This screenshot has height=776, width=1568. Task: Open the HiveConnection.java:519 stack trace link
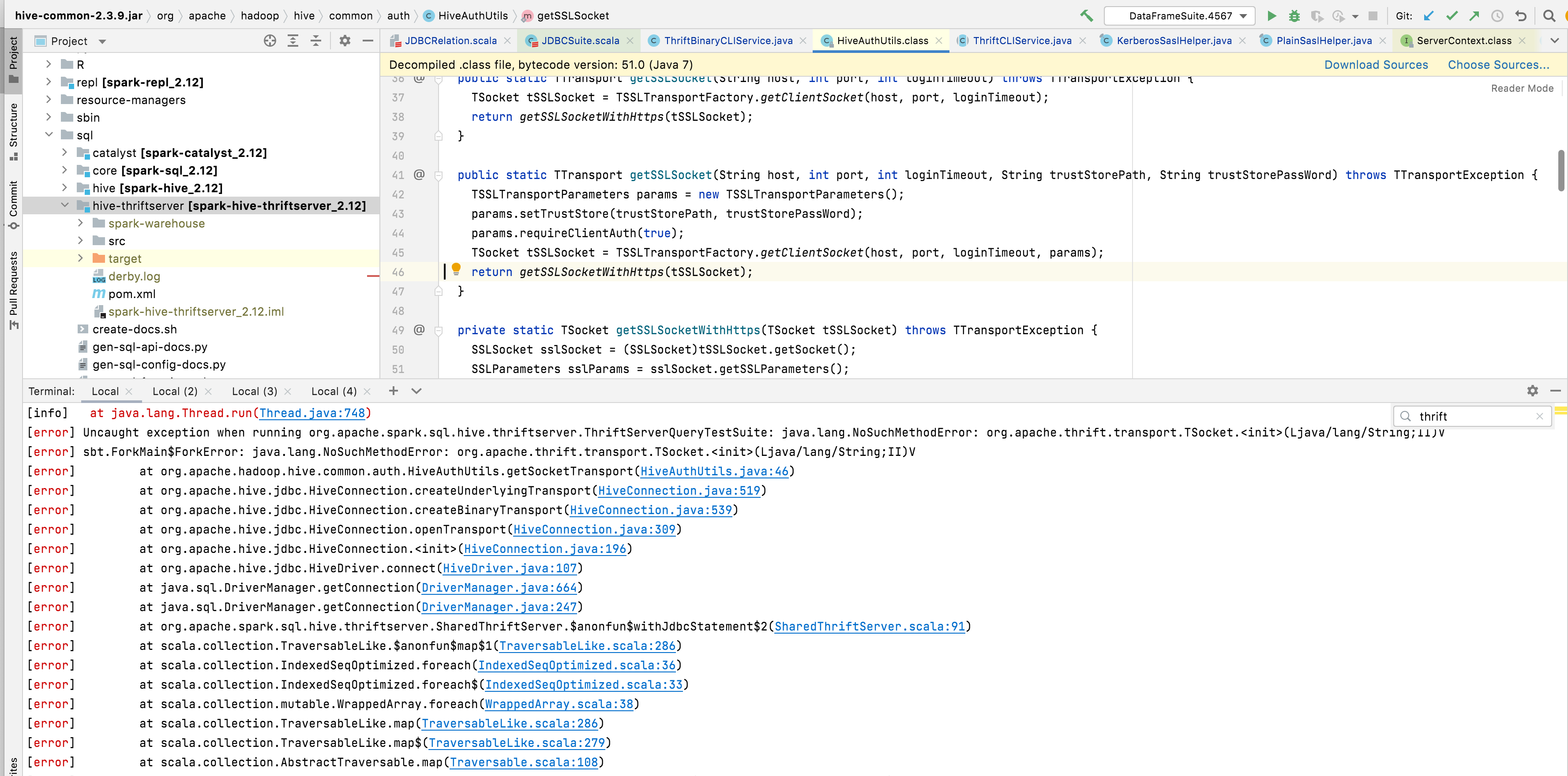tap(679, 490)
